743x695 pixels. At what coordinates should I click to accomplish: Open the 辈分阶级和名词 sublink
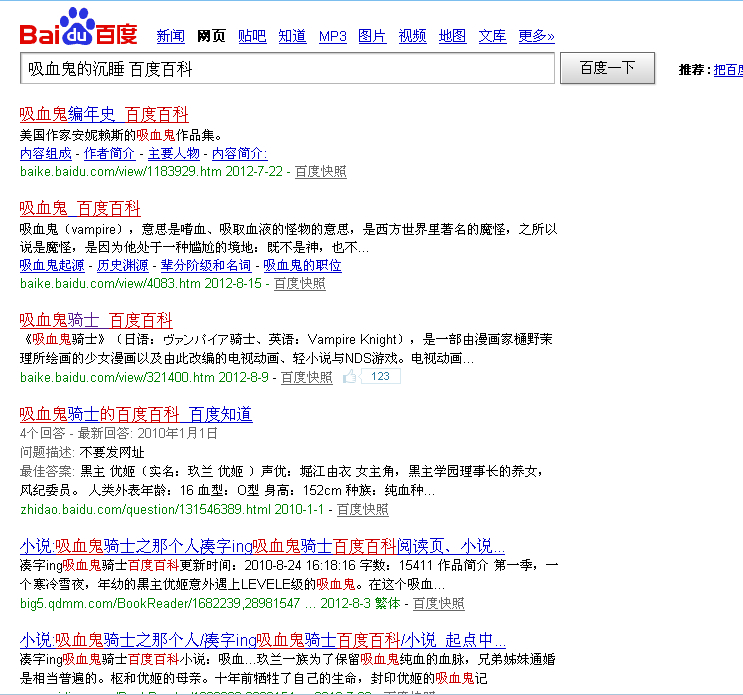[x=206, y=265]
